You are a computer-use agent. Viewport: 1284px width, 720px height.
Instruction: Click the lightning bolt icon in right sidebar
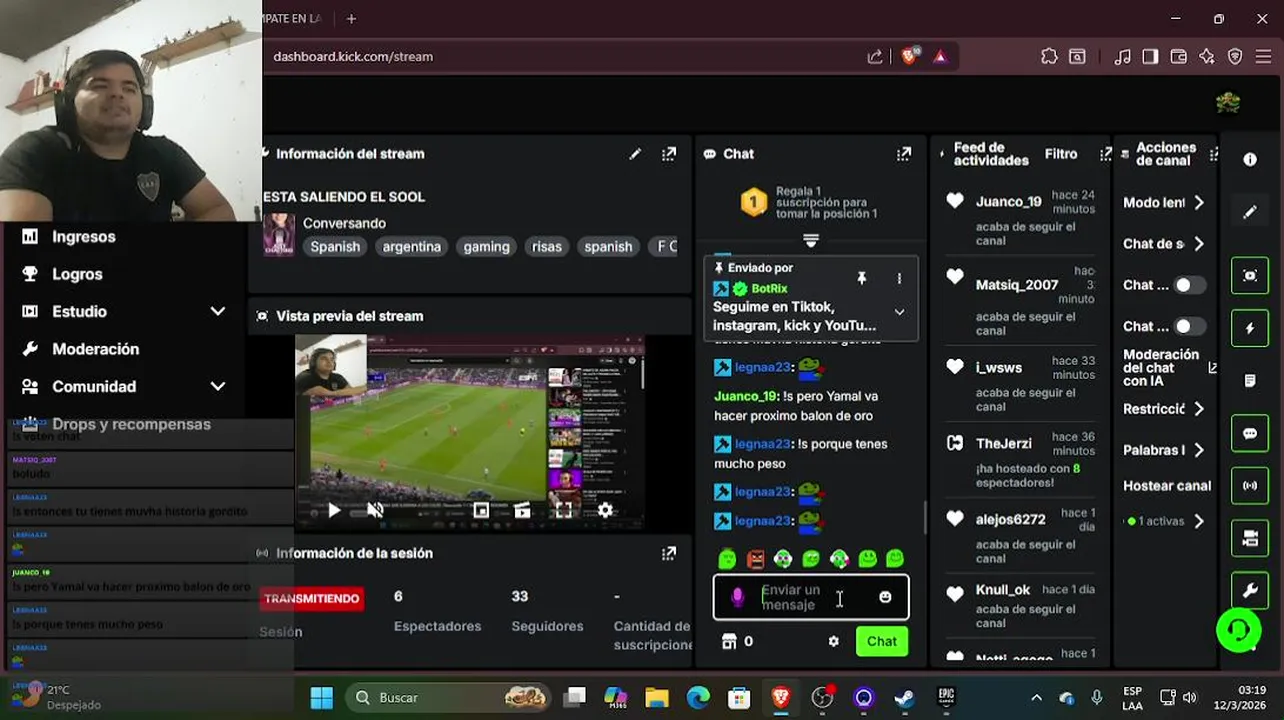(1250, 328)
